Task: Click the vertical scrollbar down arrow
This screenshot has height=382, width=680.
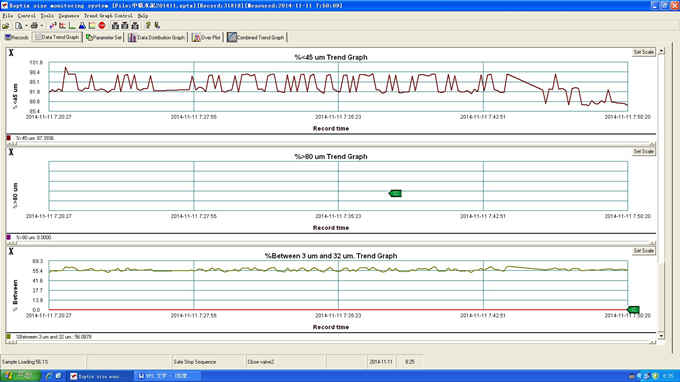Action: [661, 336]
